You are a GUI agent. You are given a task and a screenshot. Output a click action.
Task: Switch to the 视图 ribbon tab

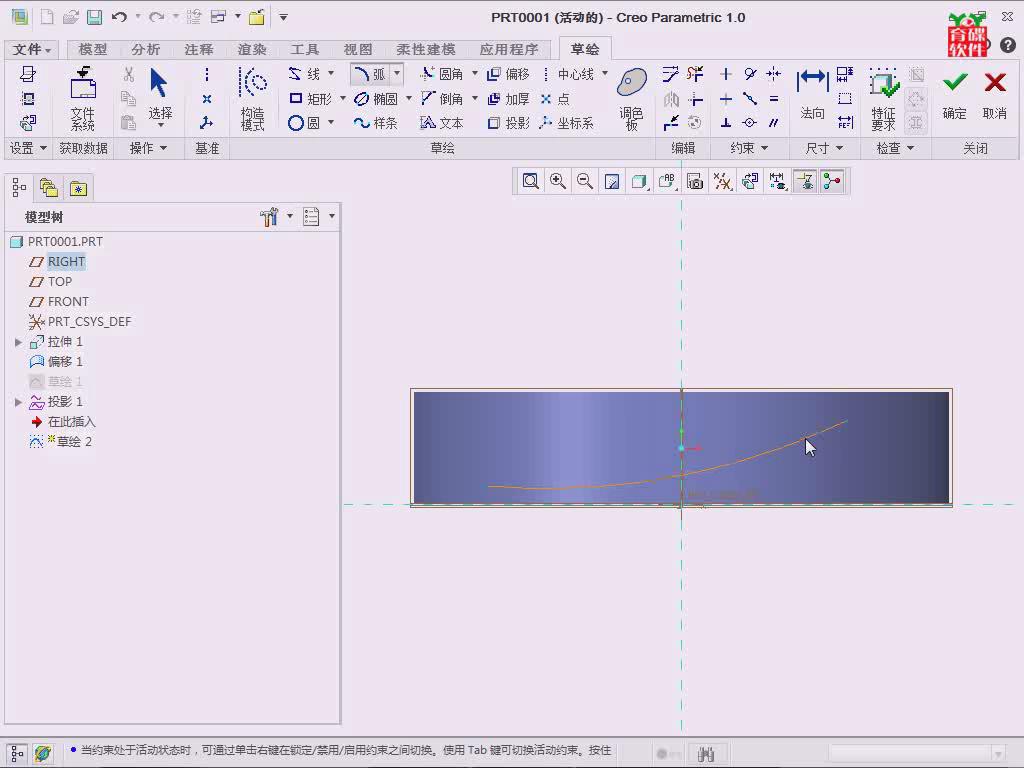tap(358, 50)
